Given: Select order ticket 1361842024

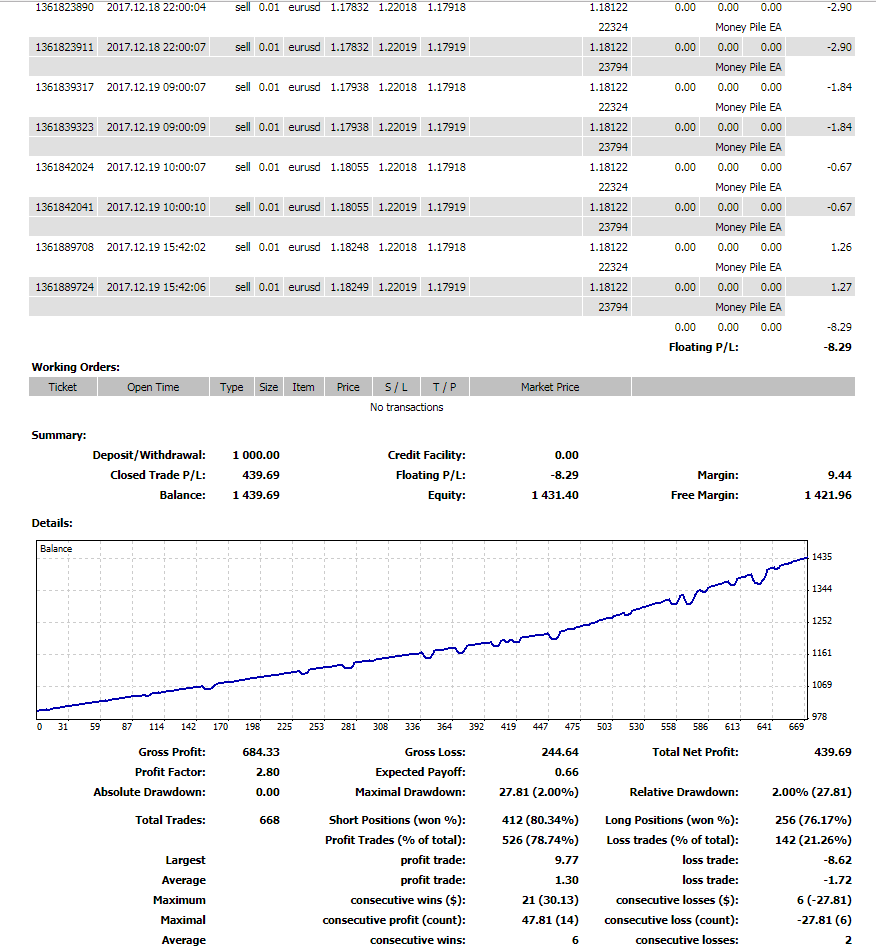Looking at the screenshot, I should pyautogui.click(x=64, y=167).
